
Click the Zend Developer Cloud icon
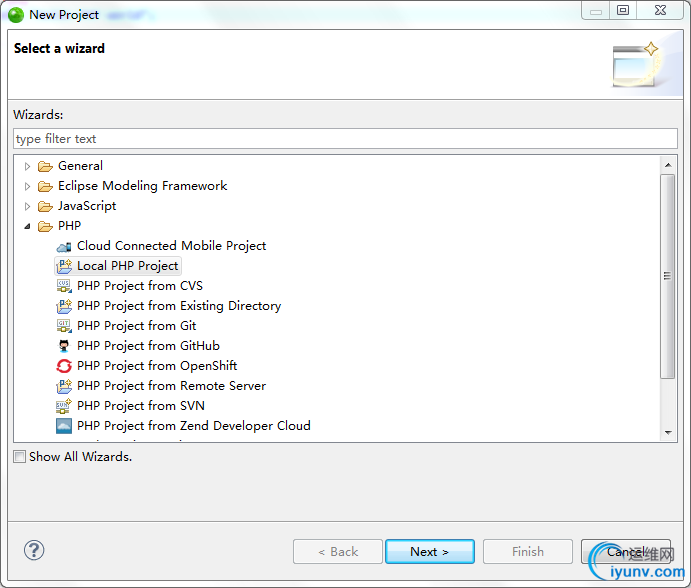pos(64,426)
